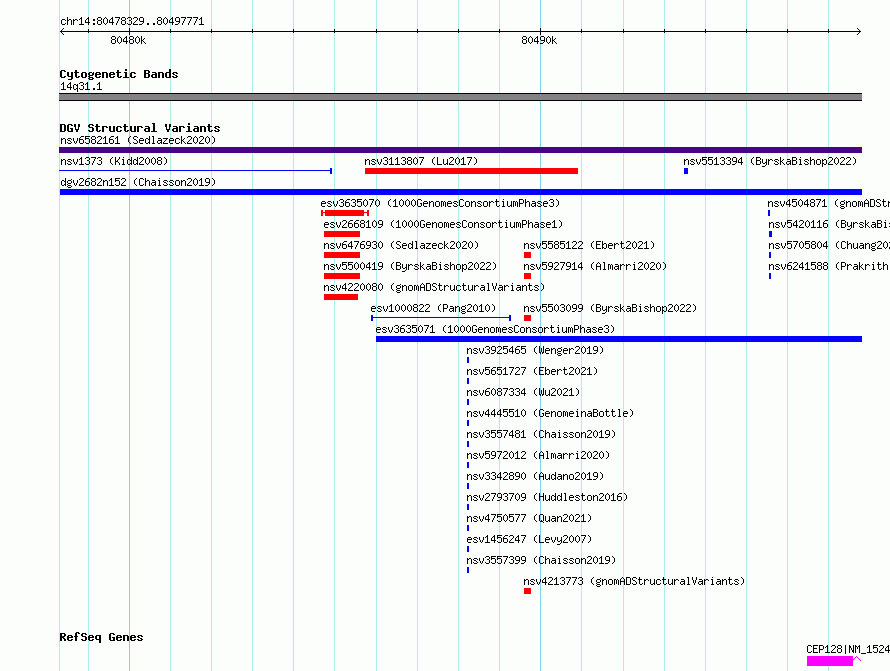Viewport: 890px width, 671px height.
Task: Click nsv4750577 (Quan2021) label
Action: point(529,518)
